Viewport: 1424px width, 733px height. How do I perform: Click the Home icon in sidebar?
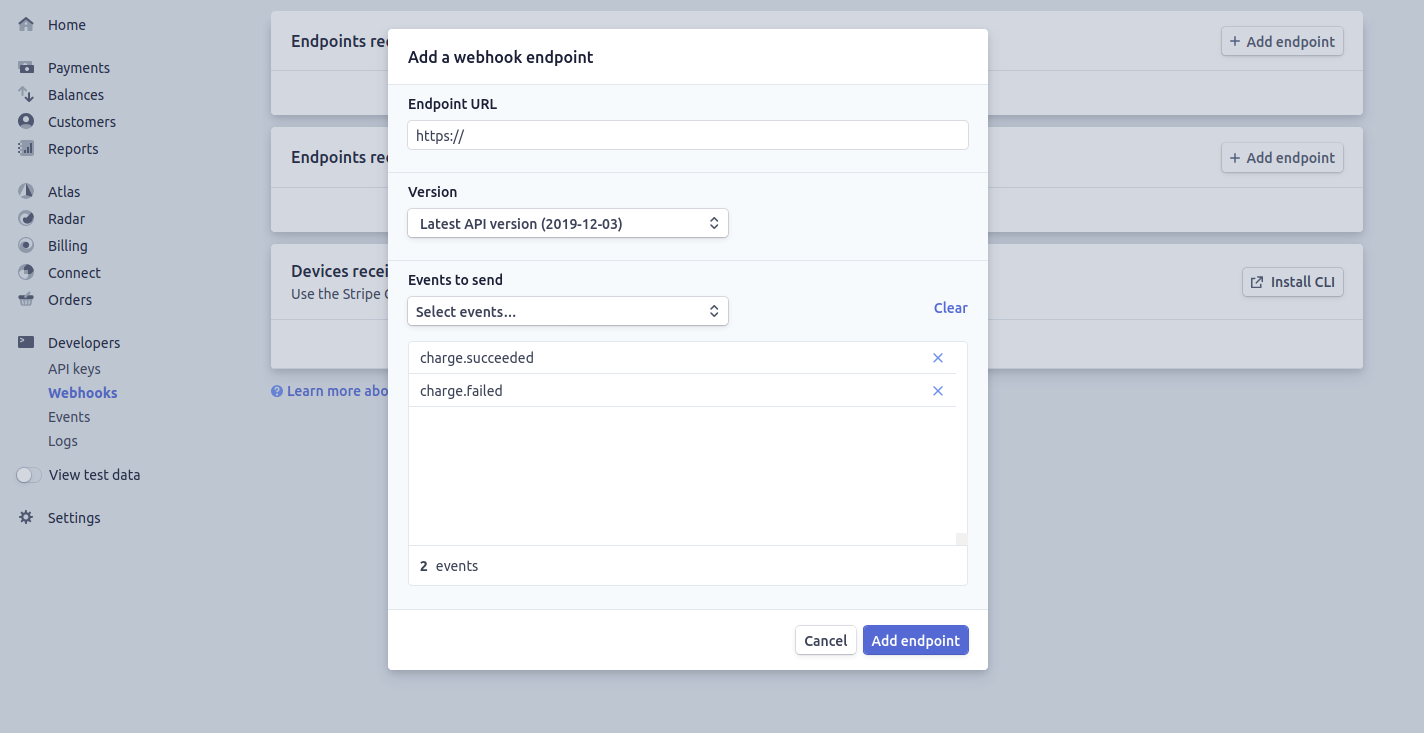pyautogui.click(x=26, y=24)
